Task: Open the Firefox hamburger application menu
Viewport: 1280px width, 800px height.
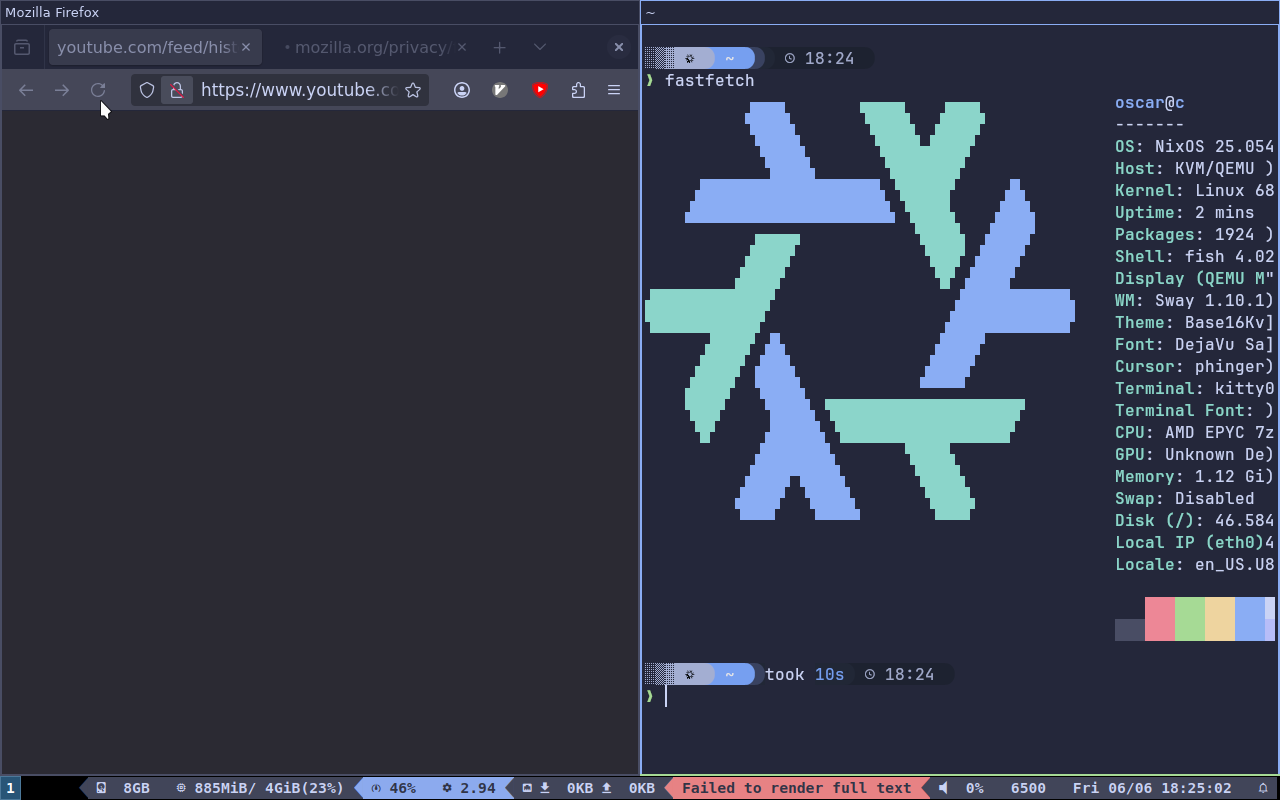Action: 614,90
